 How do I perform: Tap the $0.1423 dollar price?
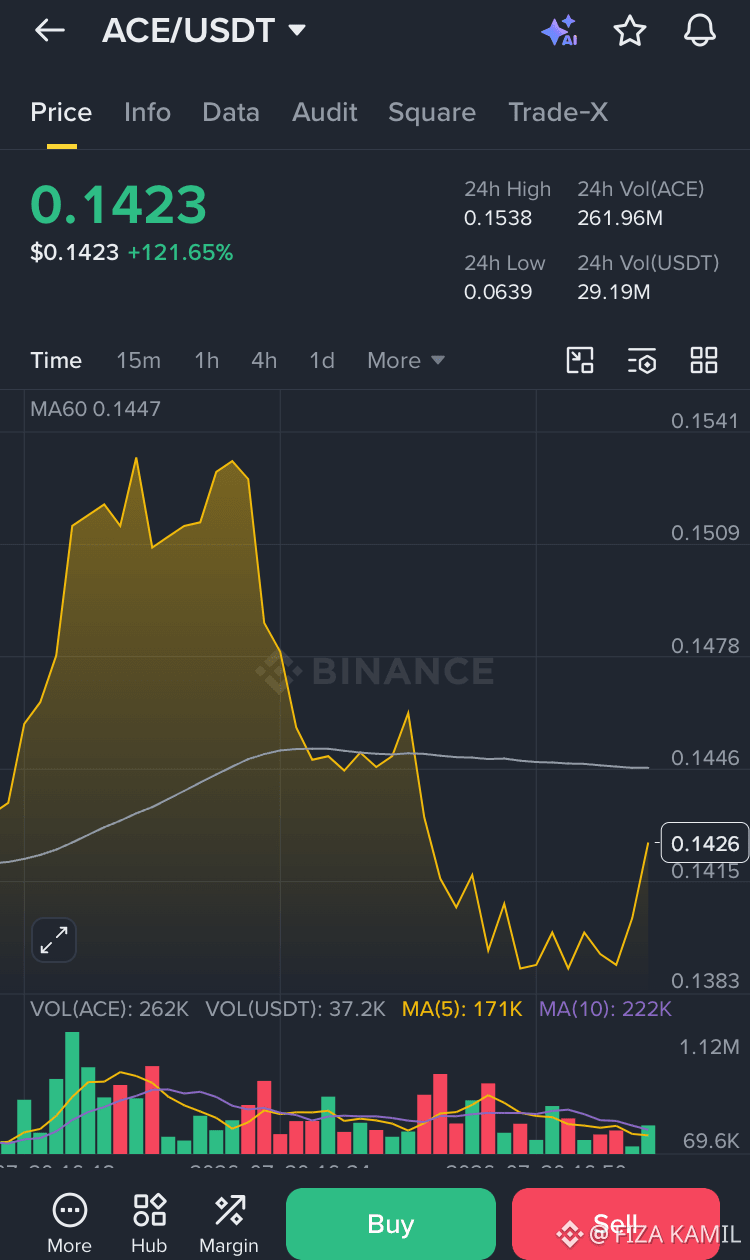[x=74, y=253]
